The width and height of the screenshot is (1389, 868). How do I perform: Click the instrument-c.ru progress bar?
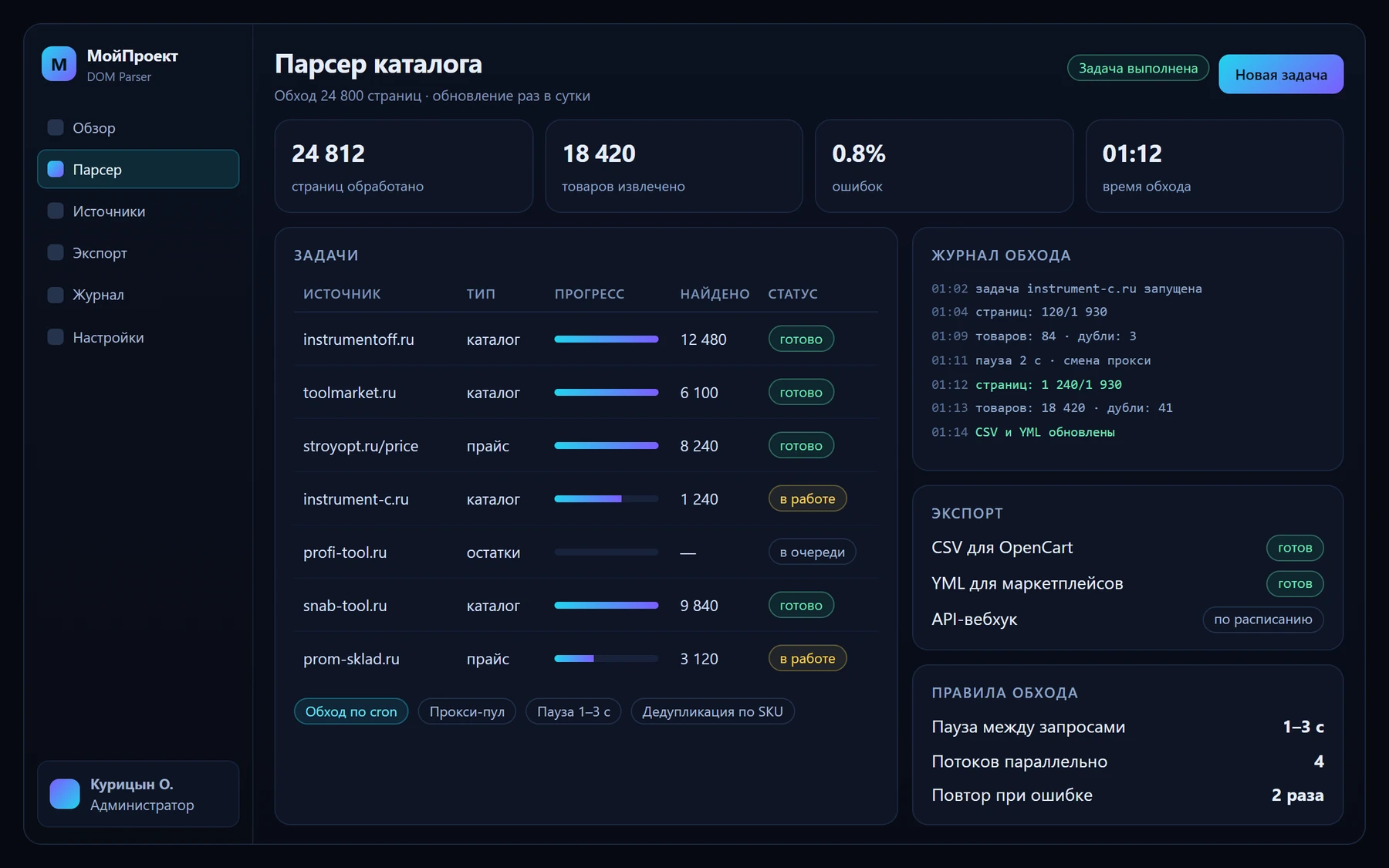607,498
